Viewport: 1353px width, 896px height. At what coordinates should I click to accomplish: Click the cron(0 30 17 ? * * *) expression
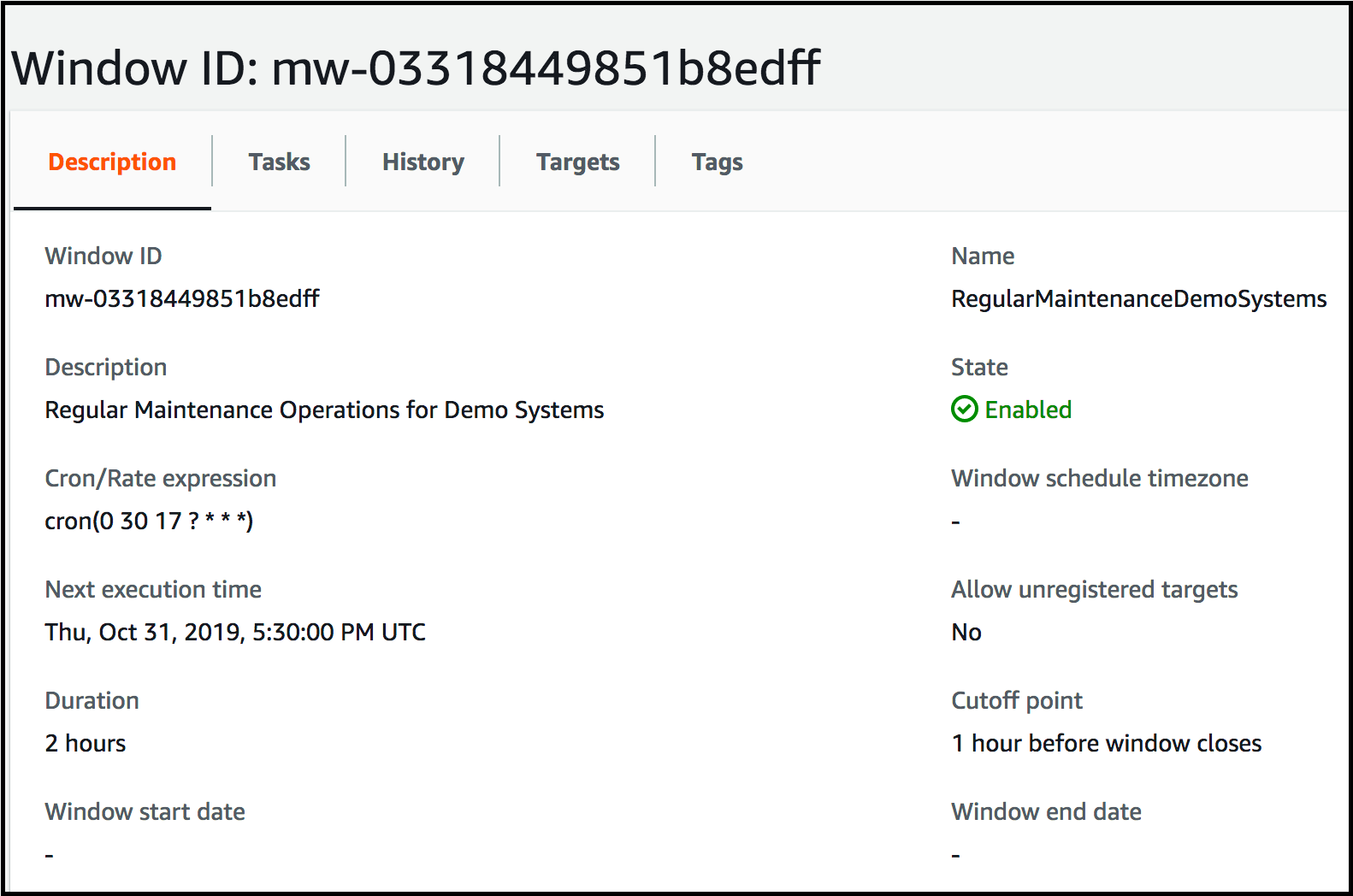click(149, 521)
